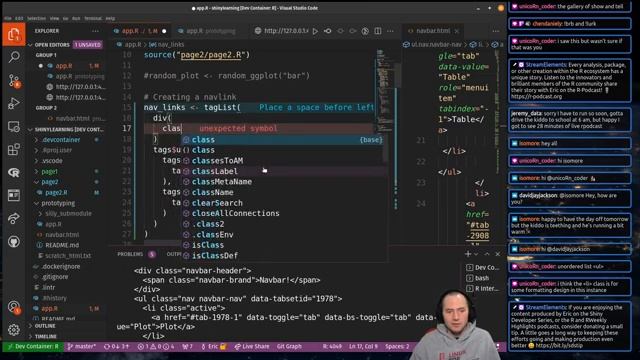The image size is (640, 360).
Task: Switch to the app.R unsaved tab
Action: (x=140, y=31)
